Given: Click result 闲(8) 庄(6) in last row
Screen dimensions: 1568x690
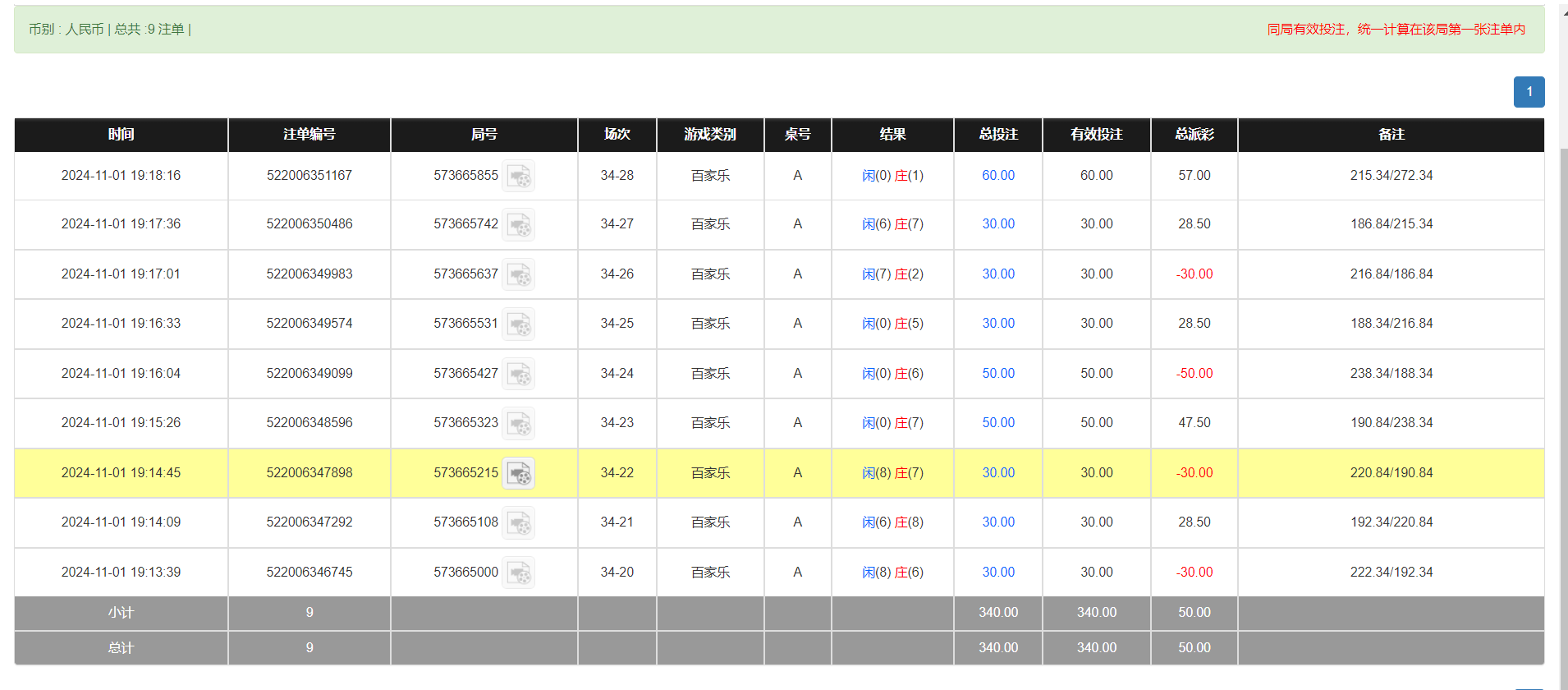Looking at the screenshot, I should (892, 573).
